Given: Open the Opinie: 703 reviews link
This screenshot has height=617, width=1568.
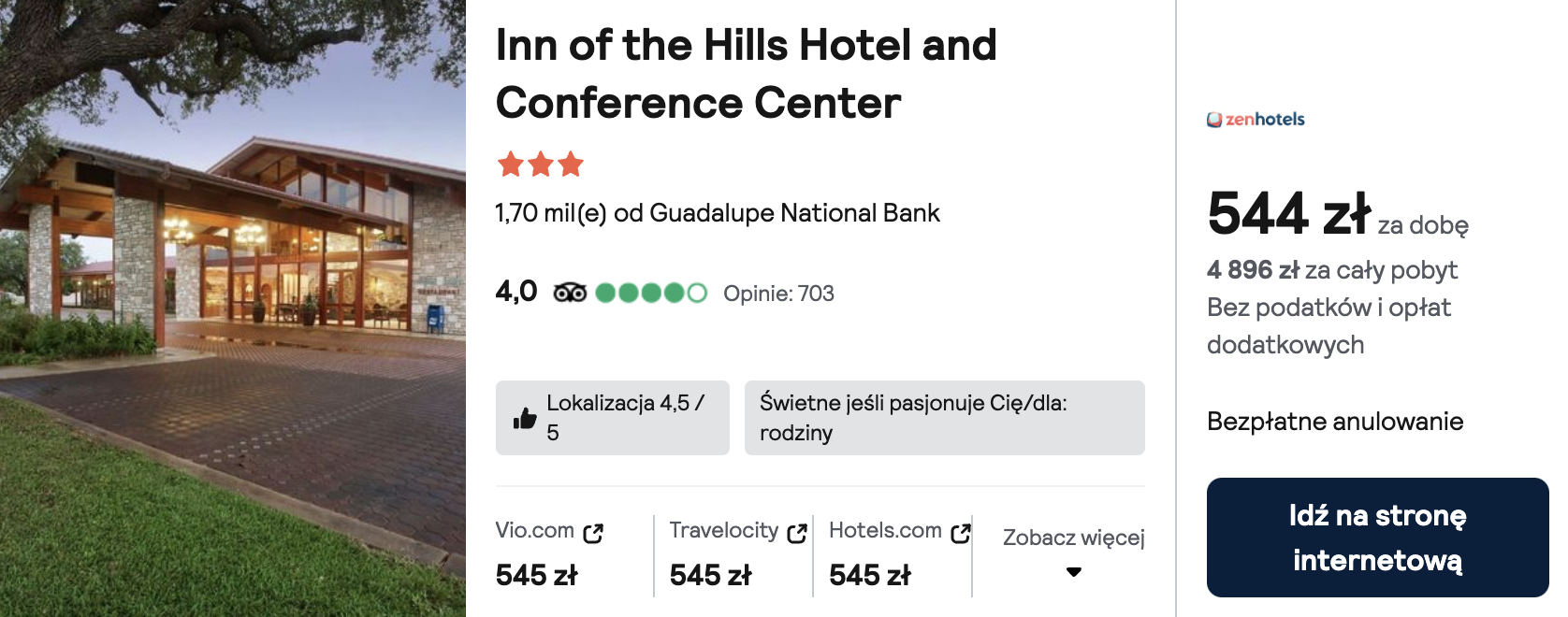Looking at the screenshot, I should [778, 294].
